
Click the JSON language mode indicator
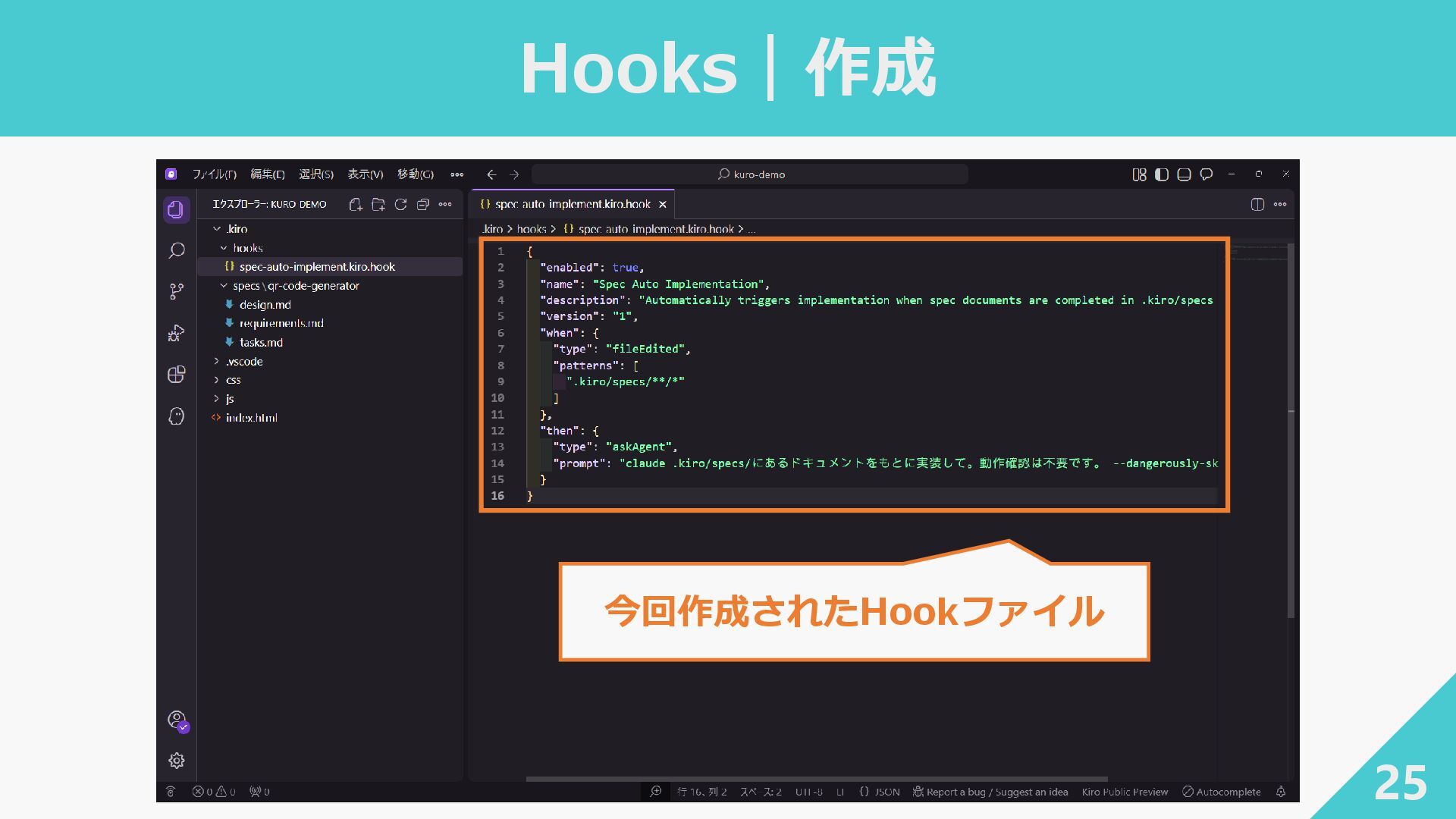880,792
